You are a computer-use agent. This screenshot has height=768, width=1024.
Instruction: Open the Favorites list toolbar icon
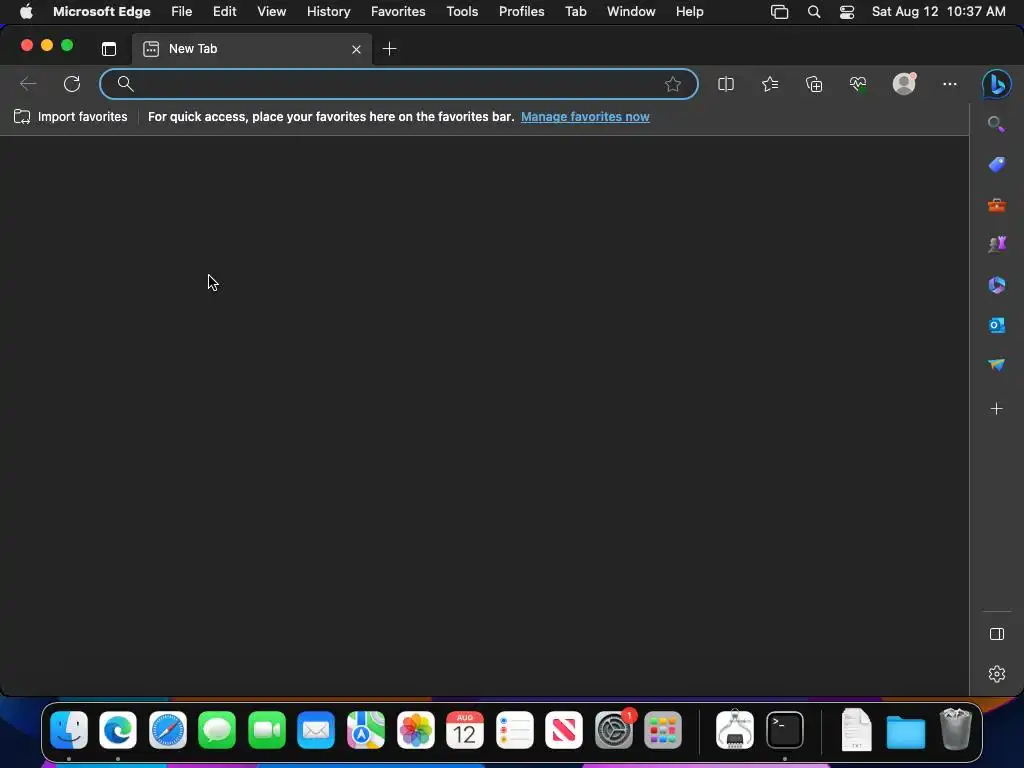pyautogui.click(x=770, y=84)
